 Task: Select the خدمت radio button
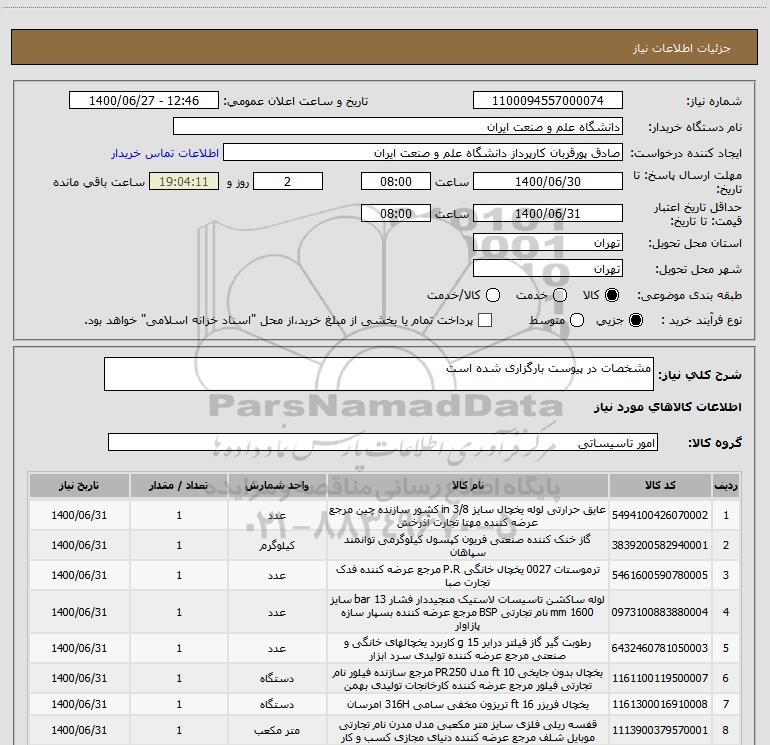click(560, 295)
